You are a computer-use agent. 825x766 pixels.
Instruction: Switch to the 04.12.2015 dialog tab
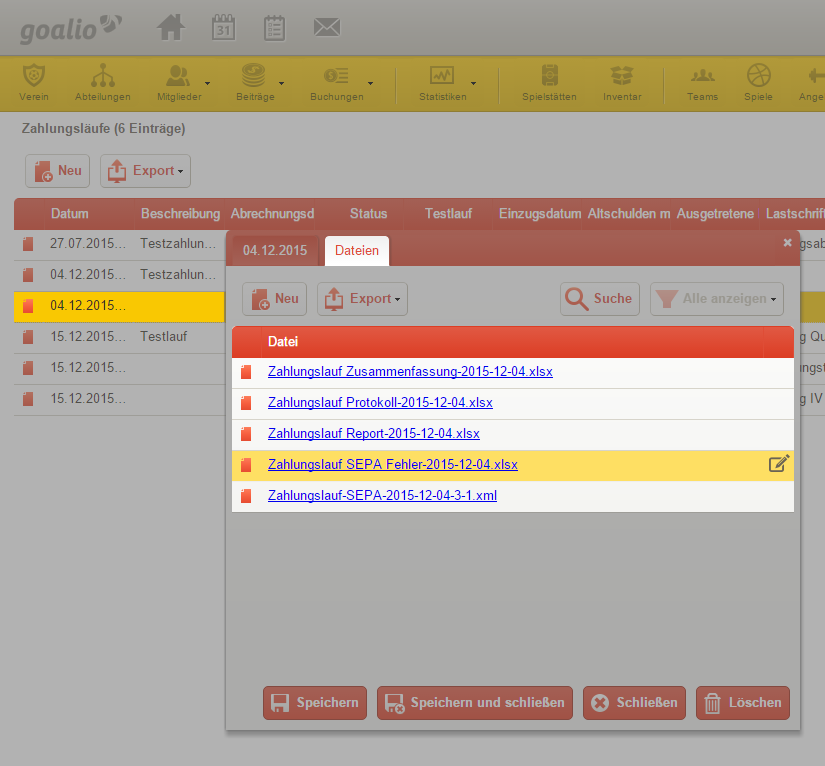tap(275, 250)
